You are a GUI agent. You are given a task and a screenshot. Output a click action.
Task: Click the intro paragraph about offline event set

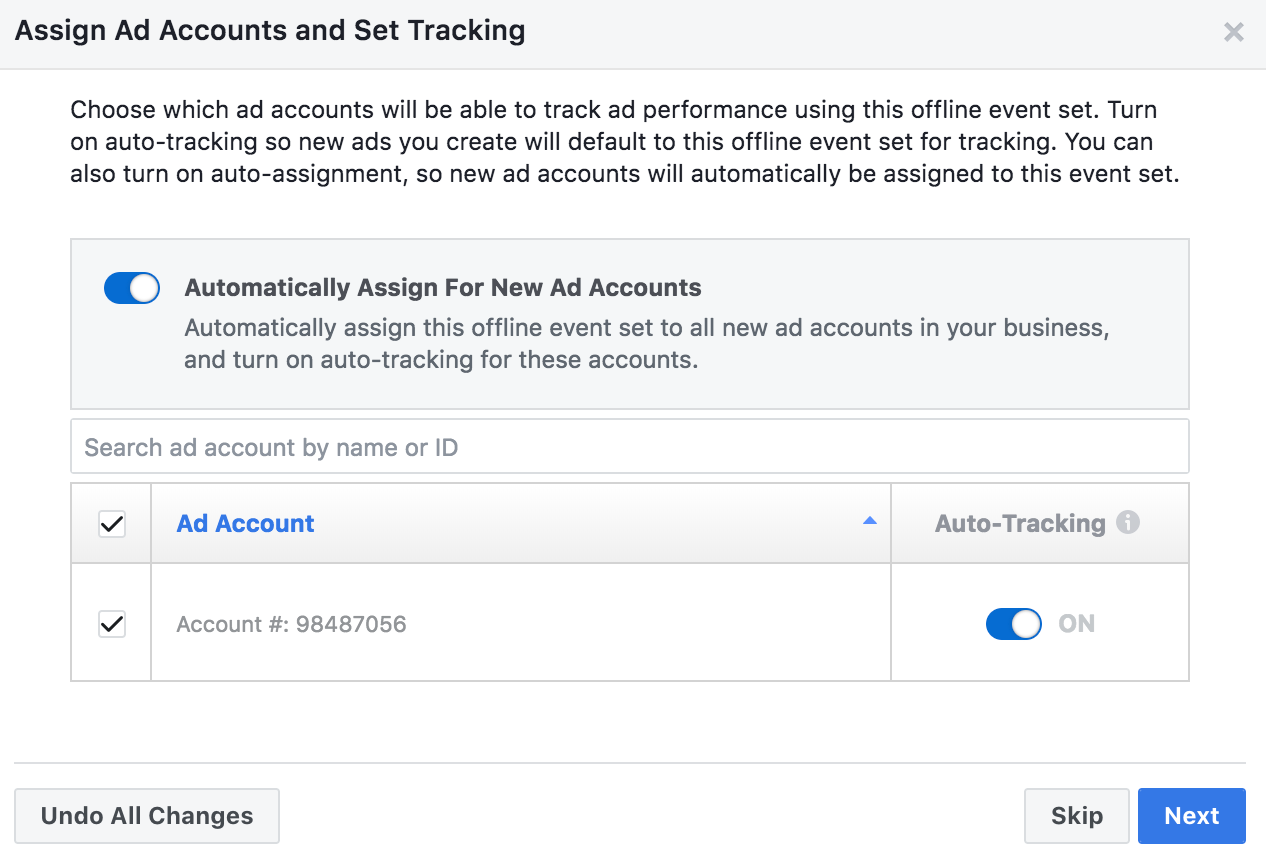click(625, 142)
